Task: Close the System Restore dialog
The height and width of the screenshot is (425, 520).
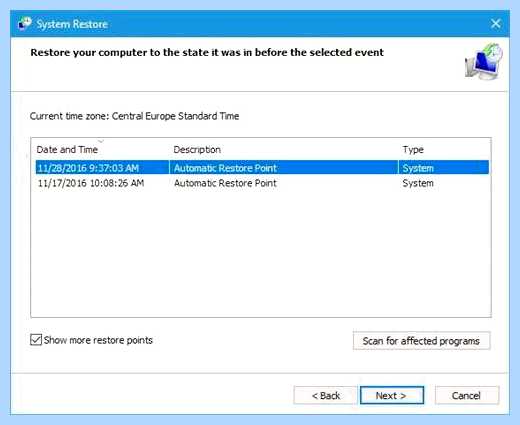Action: tap(495, 24)
